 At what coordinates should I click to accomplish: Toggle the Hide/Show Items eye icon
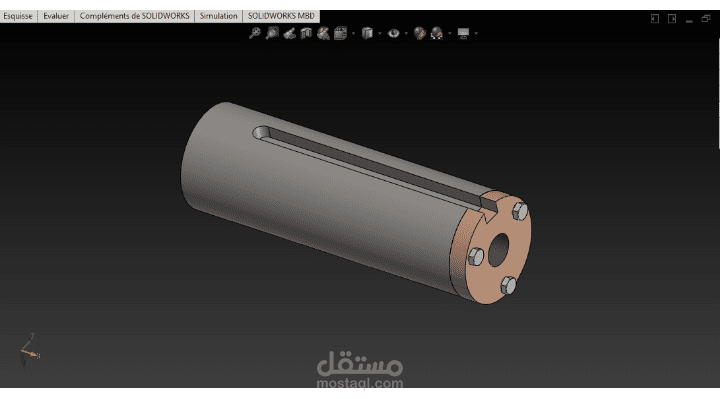coord(394,33)
